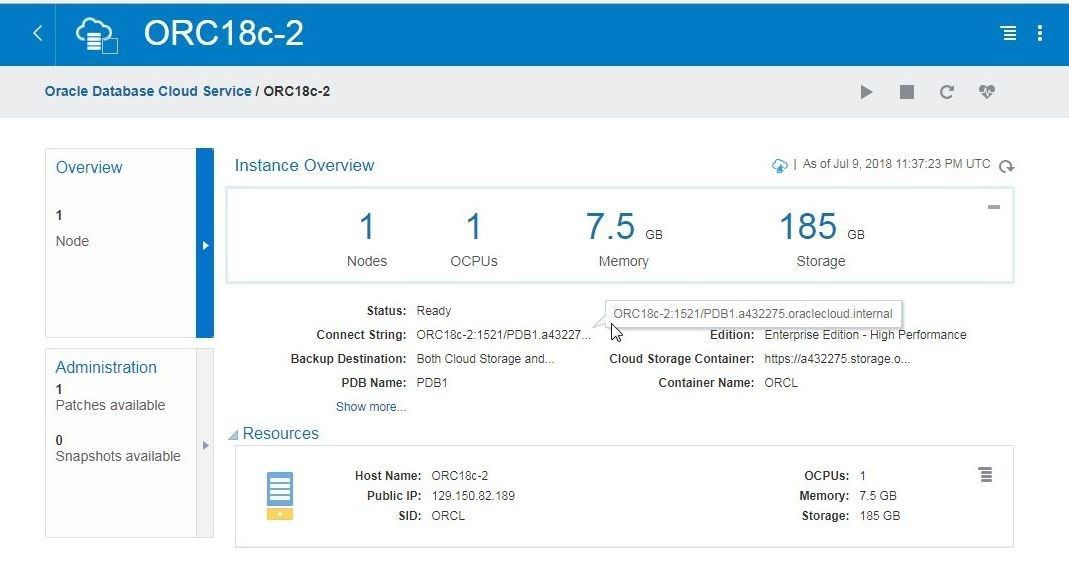This screenshot has width=1069, height=569.
Task: Click the SID value ORCL
Action: click(448, 516)
